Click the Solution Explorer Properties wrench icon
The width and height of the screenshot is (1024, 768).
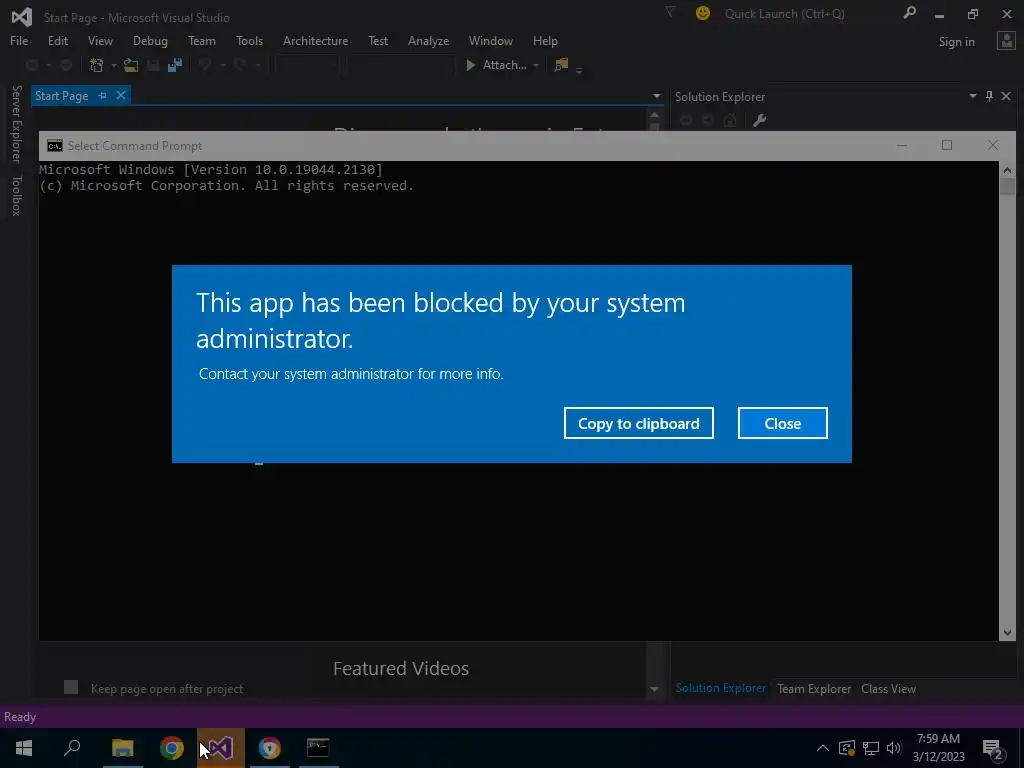[x=759, y=120]
